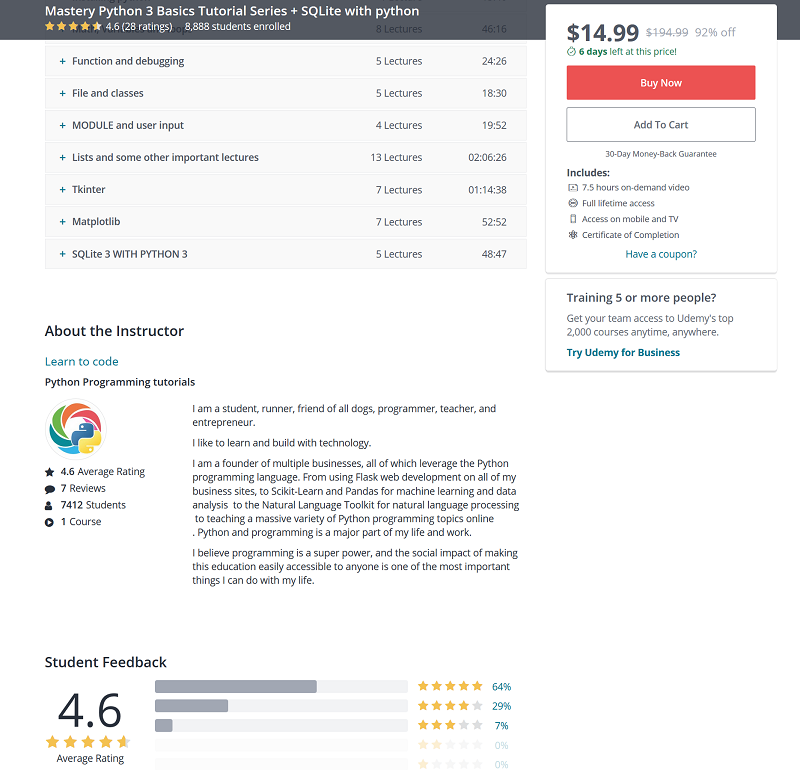Click the students person icon
The height and width of the screenshot is (770, 800).
point(50,505)
